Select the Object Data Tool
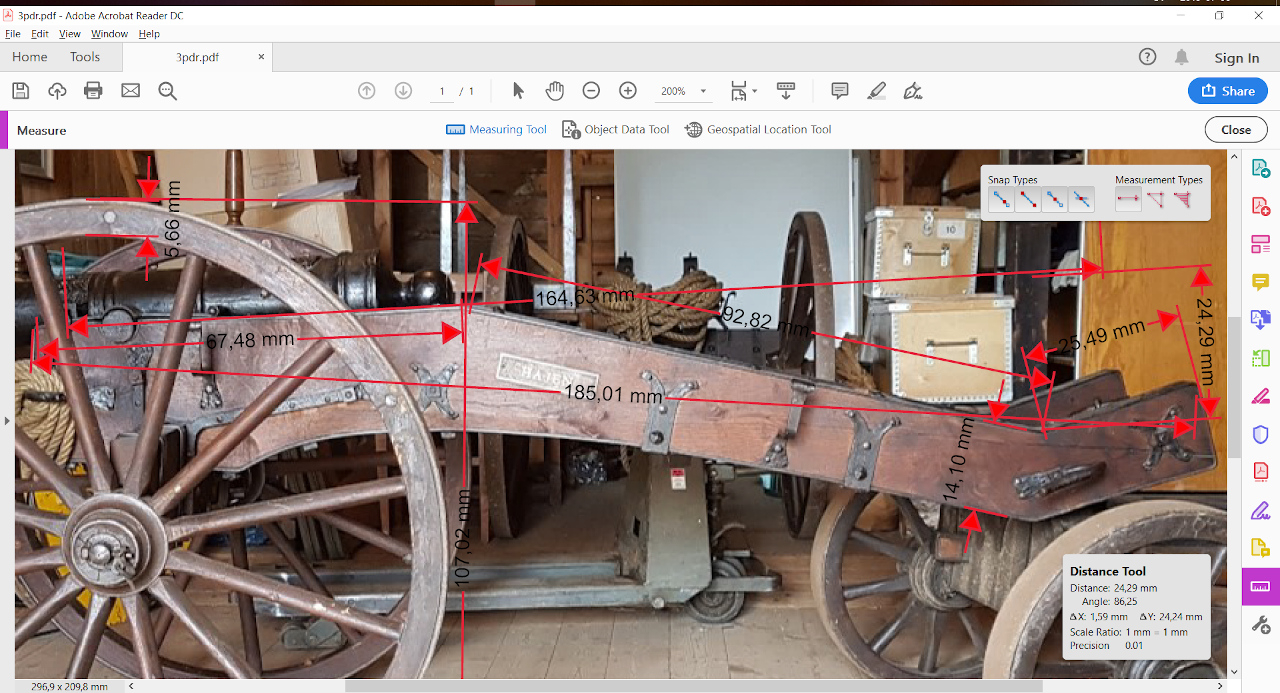This screenshot has height=693, width=1280. 616,130
